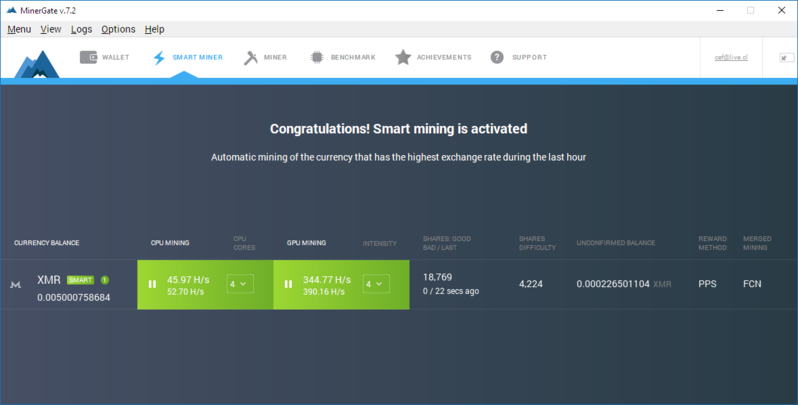798x405 pixels.
Task: Open the Logs menu
Action: click(x=82, y=29)
